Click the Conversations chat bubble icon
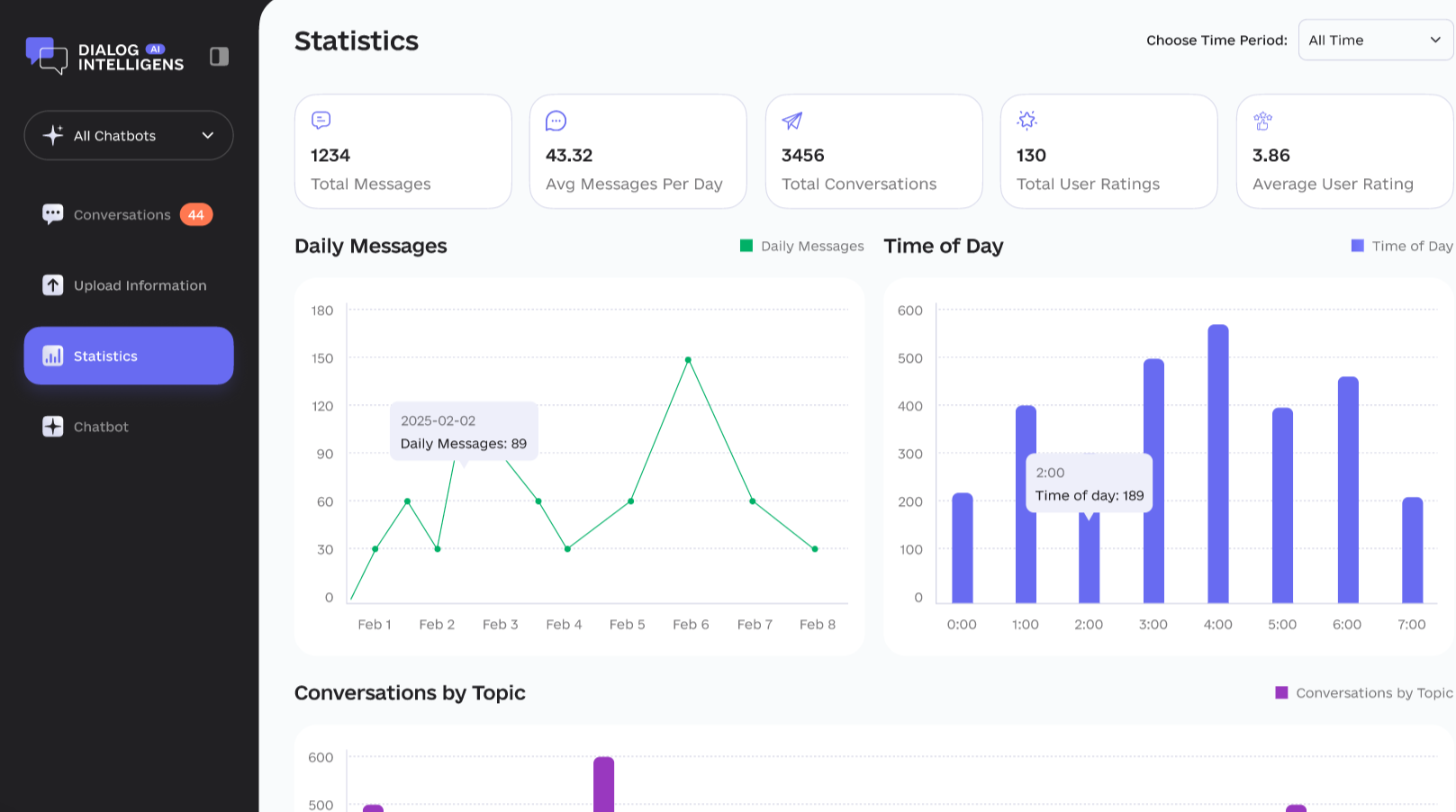 point(53,214)
